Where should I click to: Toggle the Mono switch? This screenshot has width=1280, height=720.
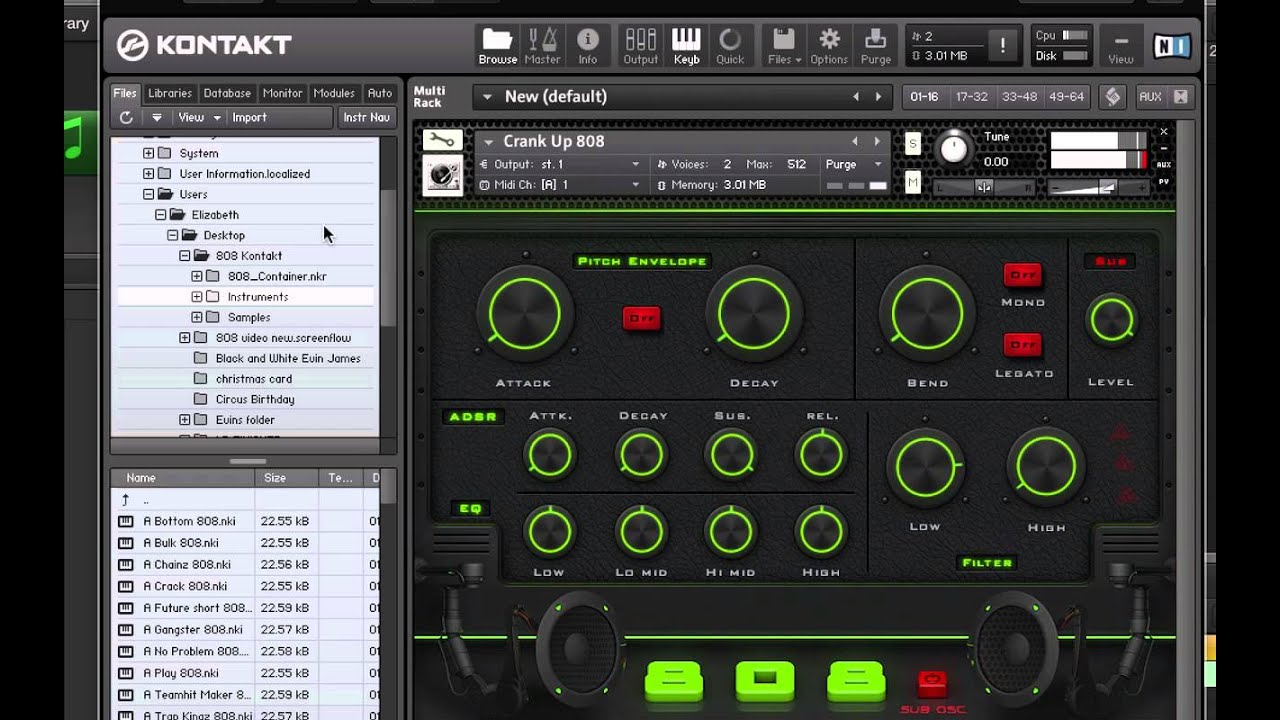tap(1022, 275)
